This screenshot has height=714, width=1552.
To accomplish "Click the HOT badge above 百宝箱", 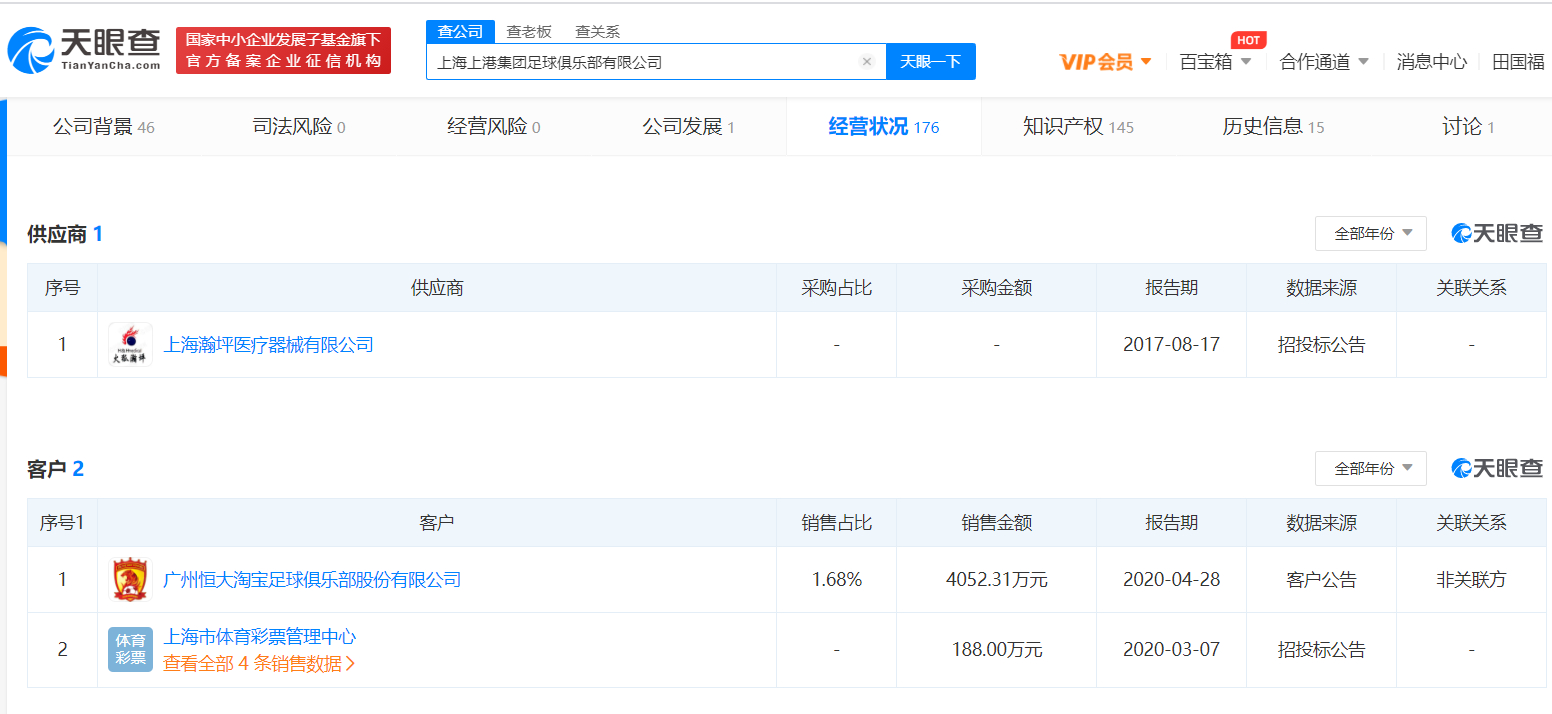I will coord(1248,40).
